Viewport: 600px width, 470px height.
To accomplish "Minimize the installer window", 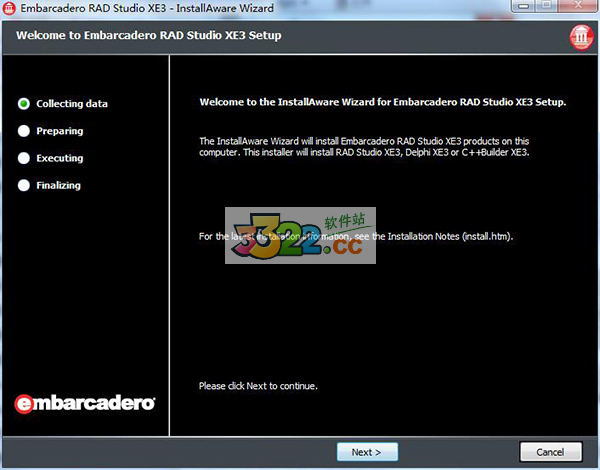I will click(524, 6).
